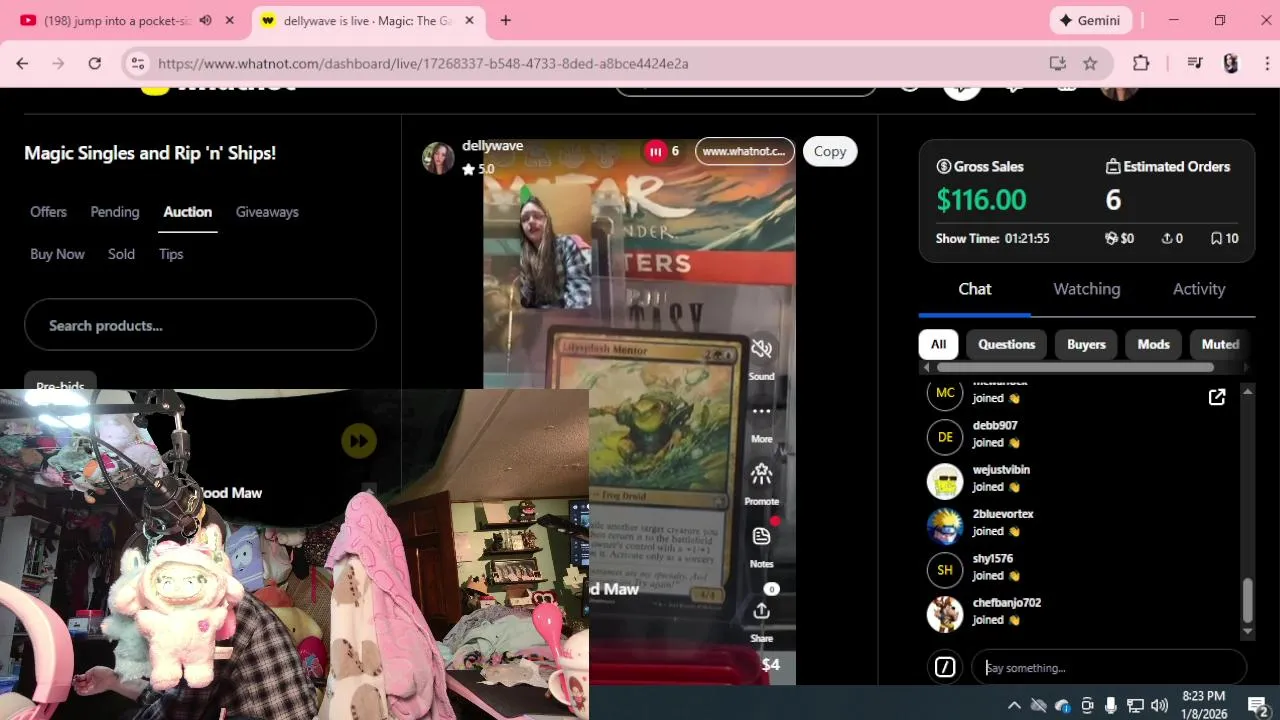Click the Say something chat input
Screen dimensions: 1280x720
pos(1109,667)
